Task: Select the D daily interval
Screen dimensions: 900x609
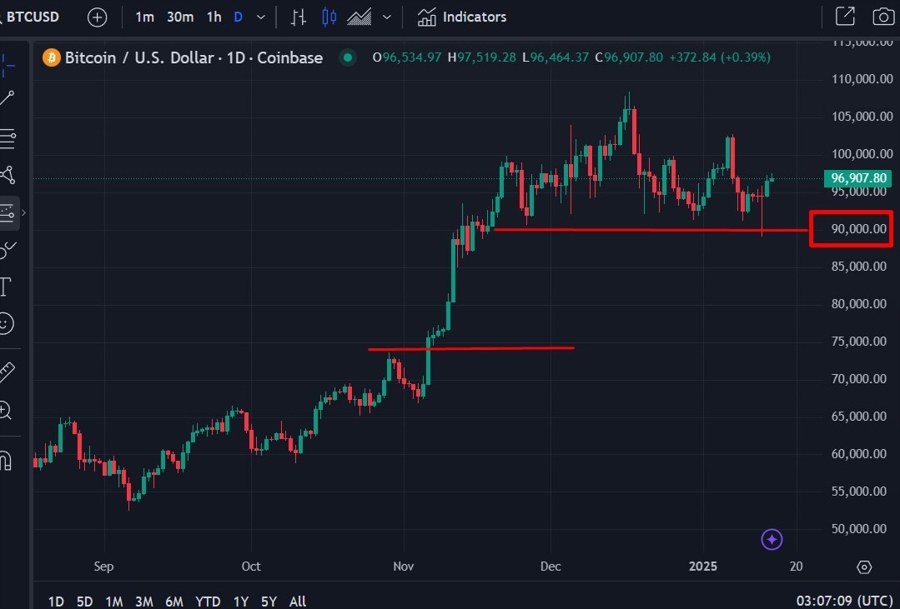Action: pos(238,17)
